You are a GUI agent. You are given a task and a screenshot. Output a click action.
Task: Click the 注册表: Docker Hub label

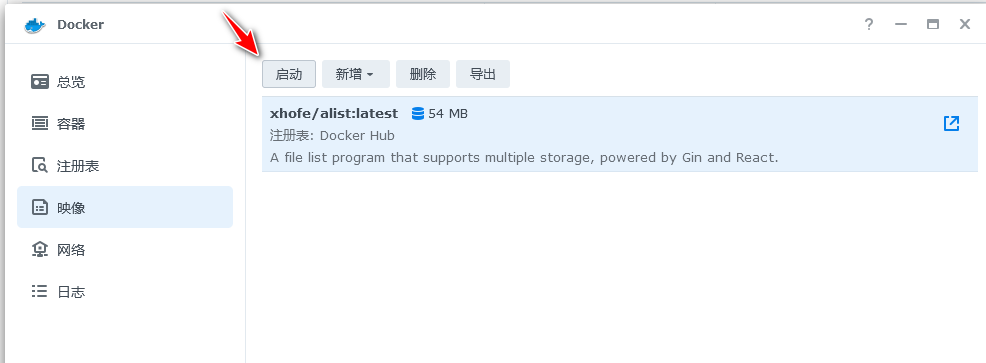tap(332, 136)
